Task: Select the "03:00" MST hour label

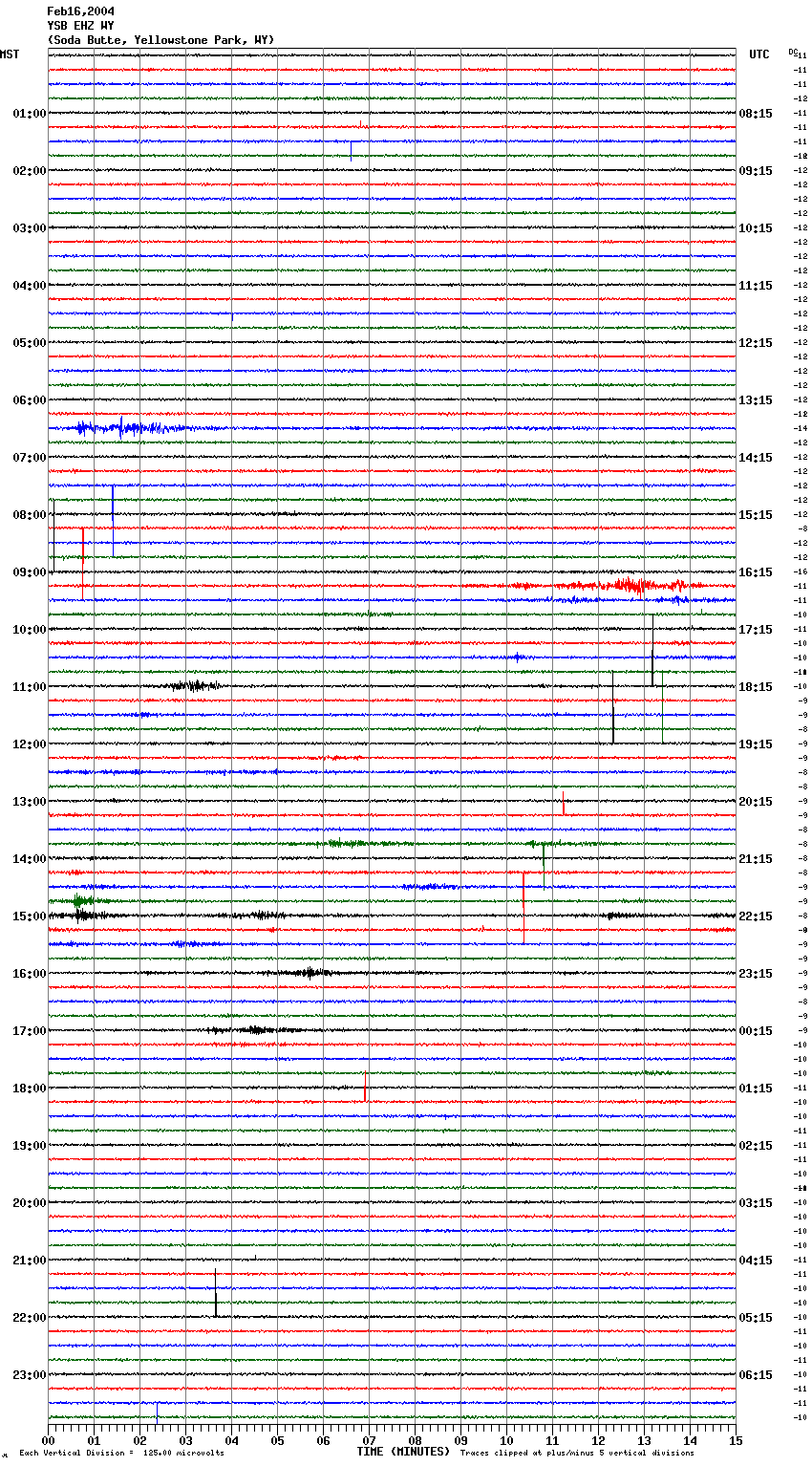Action: point(30,228)
